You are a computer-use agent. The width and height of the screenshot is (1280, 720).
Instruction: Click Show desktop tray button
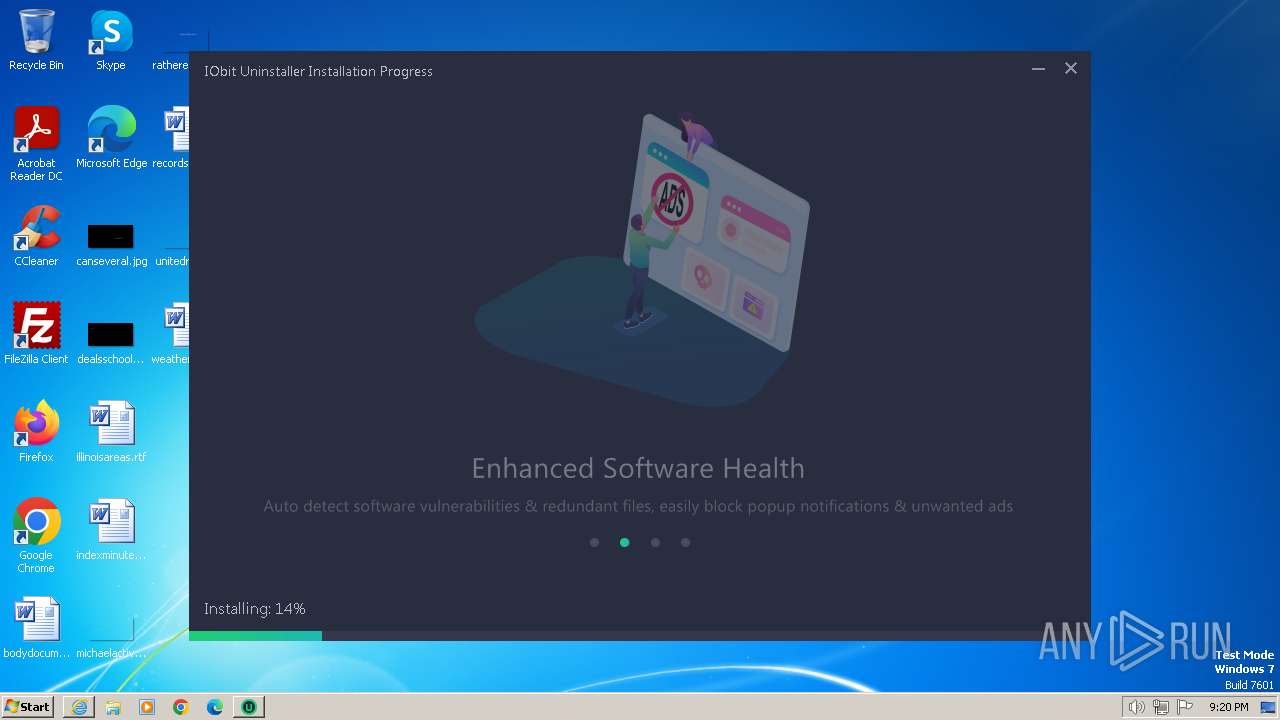(x=1268, y=707)
